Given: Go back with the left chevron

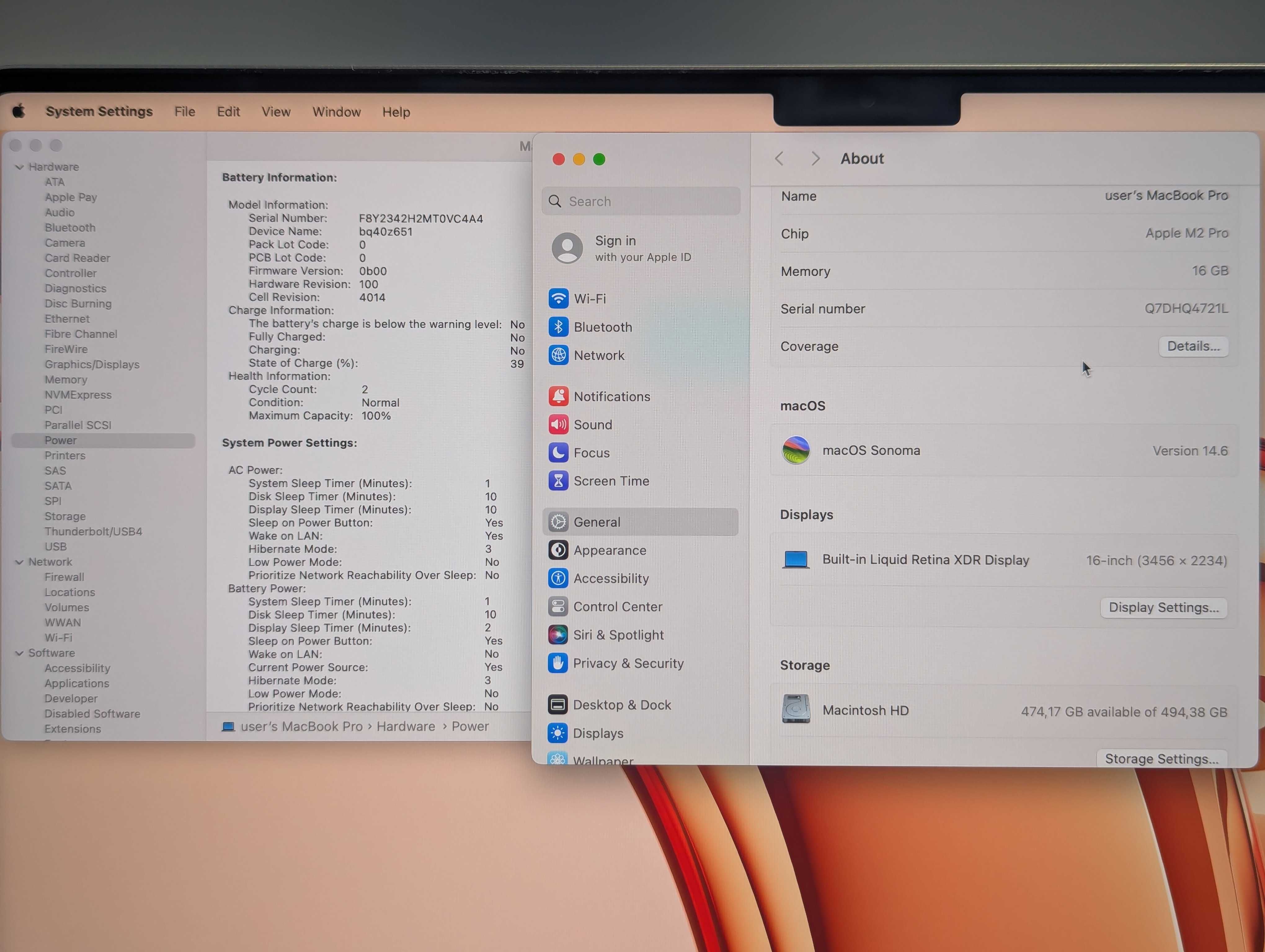Looking at the screenshot, I should 779,158.
